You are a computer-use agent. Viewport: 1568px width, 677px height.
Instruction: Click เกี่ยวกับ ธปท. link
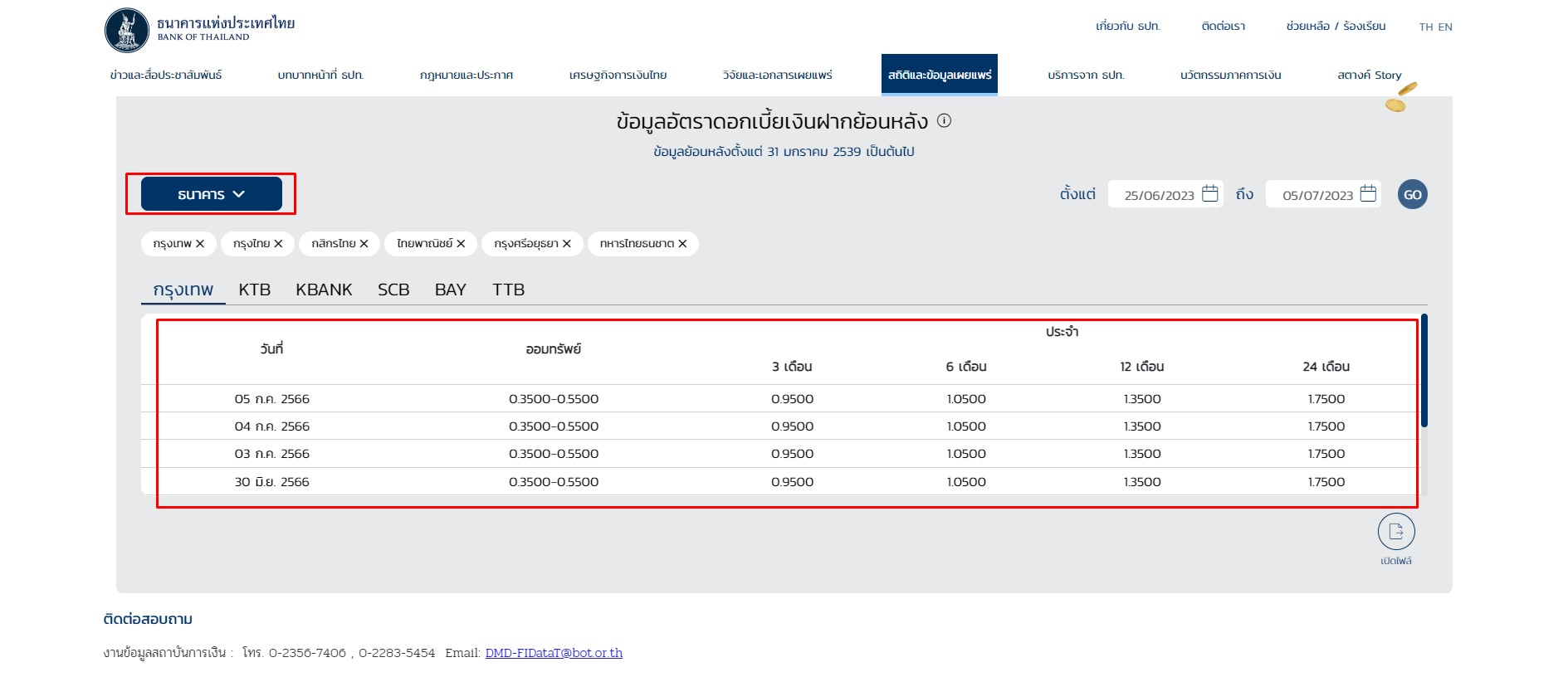[x=1128, y=27]
